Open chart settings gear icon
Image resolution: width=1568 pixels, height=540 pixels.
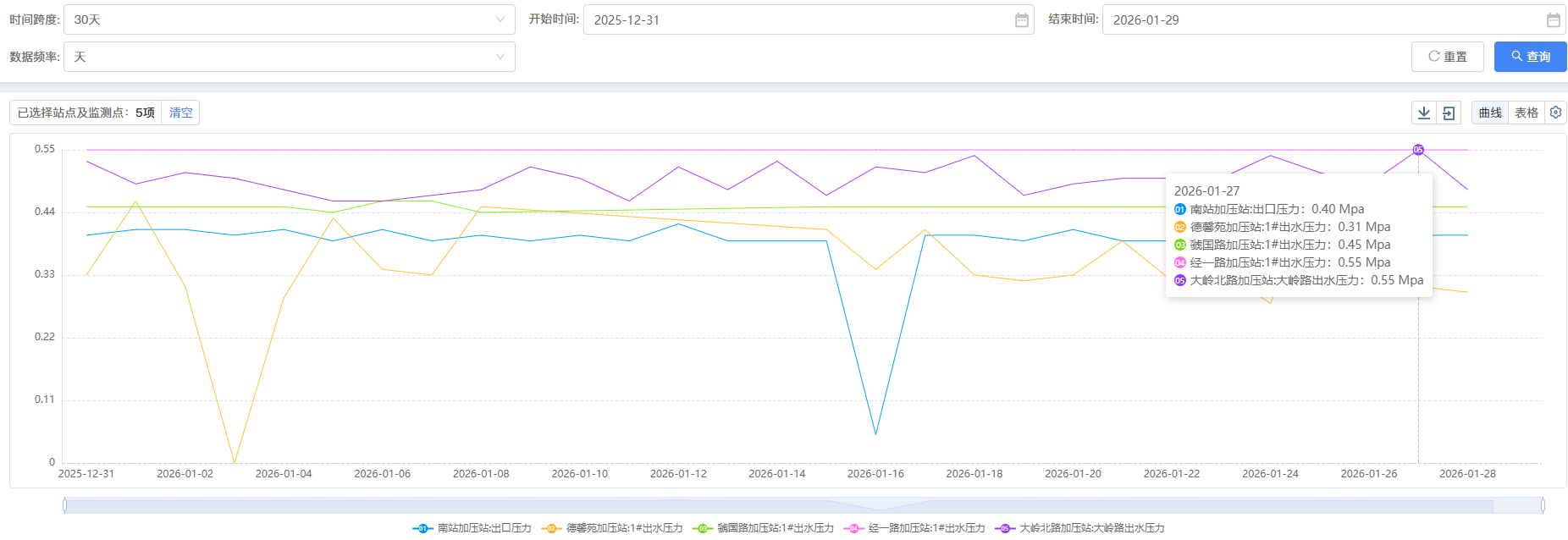pos(1555,113)
